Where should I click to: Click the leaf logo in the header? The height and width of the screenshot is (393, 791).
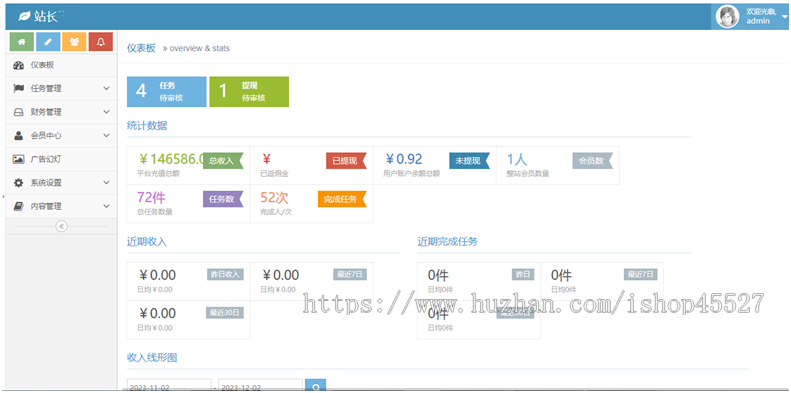click(24, 16)
